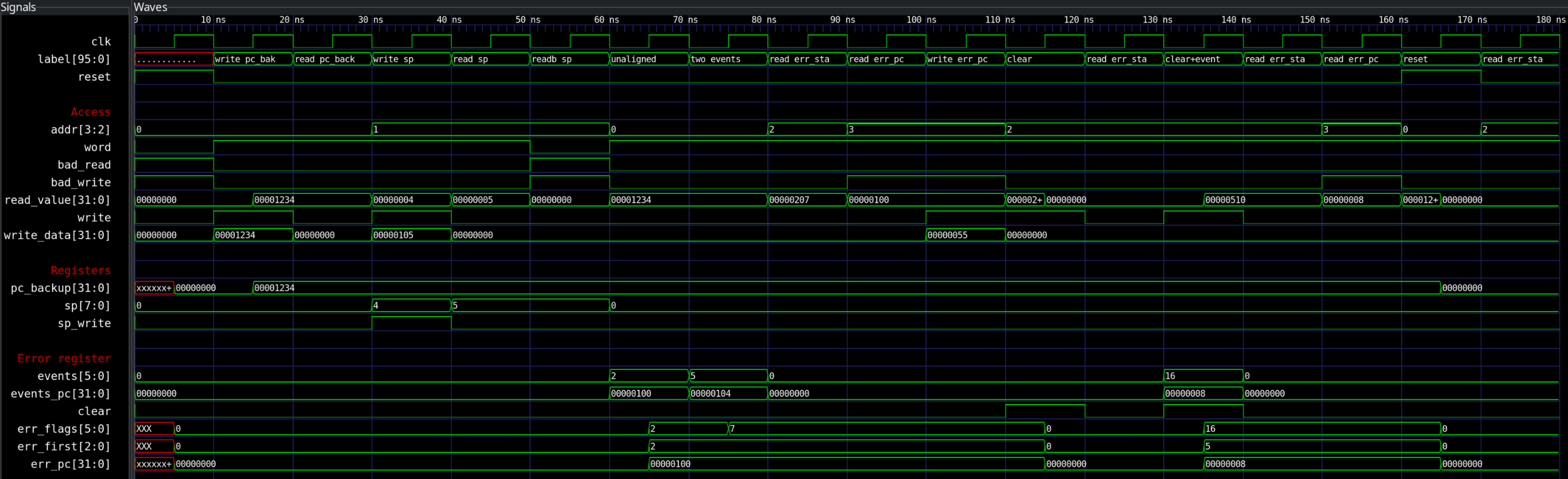The width and height of the screenshot is (1568, 479).
Task: Click the 150 ns timeline marker
Action: 1315,20
